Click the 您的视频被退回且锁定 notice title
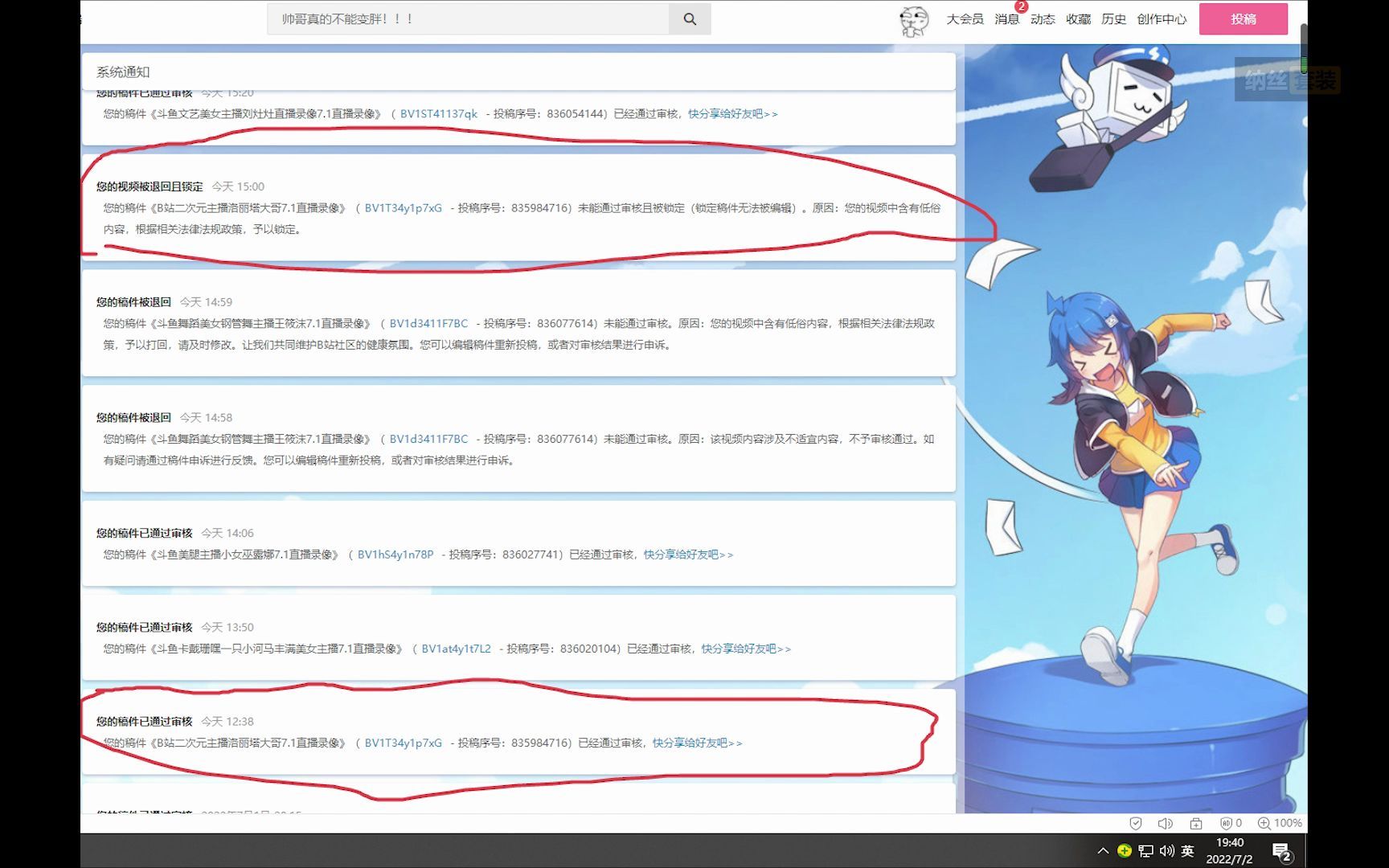The height and width of the screenshot is (868, 1389). (x=150, y=186)
